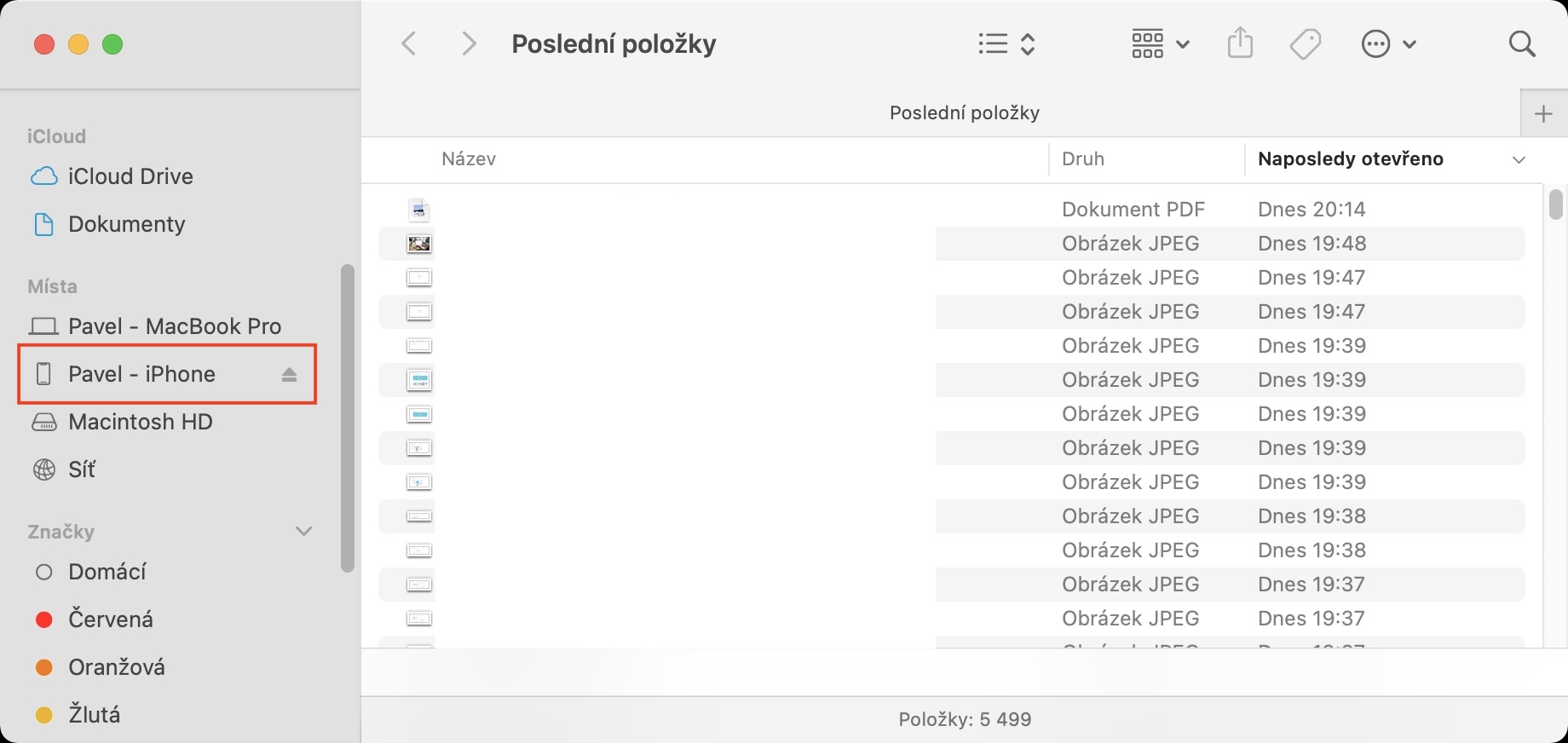Click the Tags toolbar icon
This screenshot has width=1568, height=743.
click(x=1305, y=43)
